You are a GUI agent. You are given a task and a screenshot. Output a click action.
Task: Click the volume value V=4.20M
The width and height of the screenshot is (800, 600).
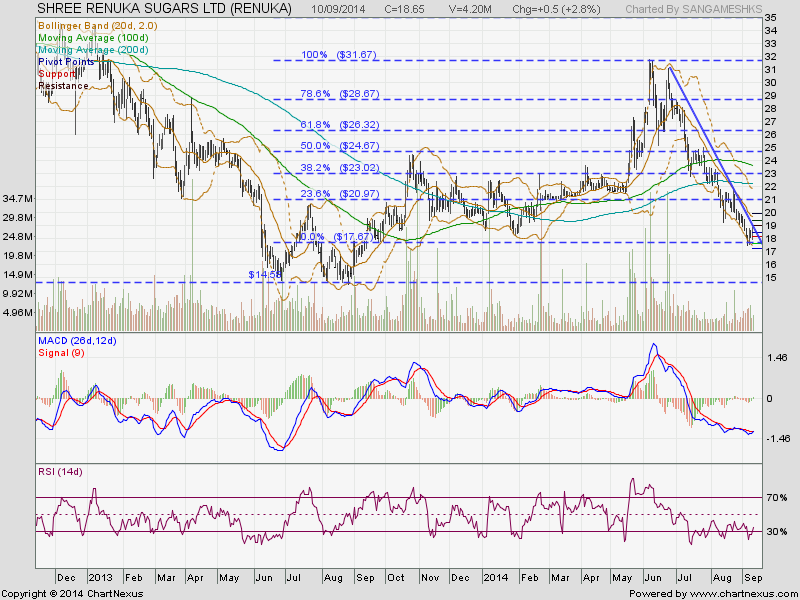click(470, 9)
